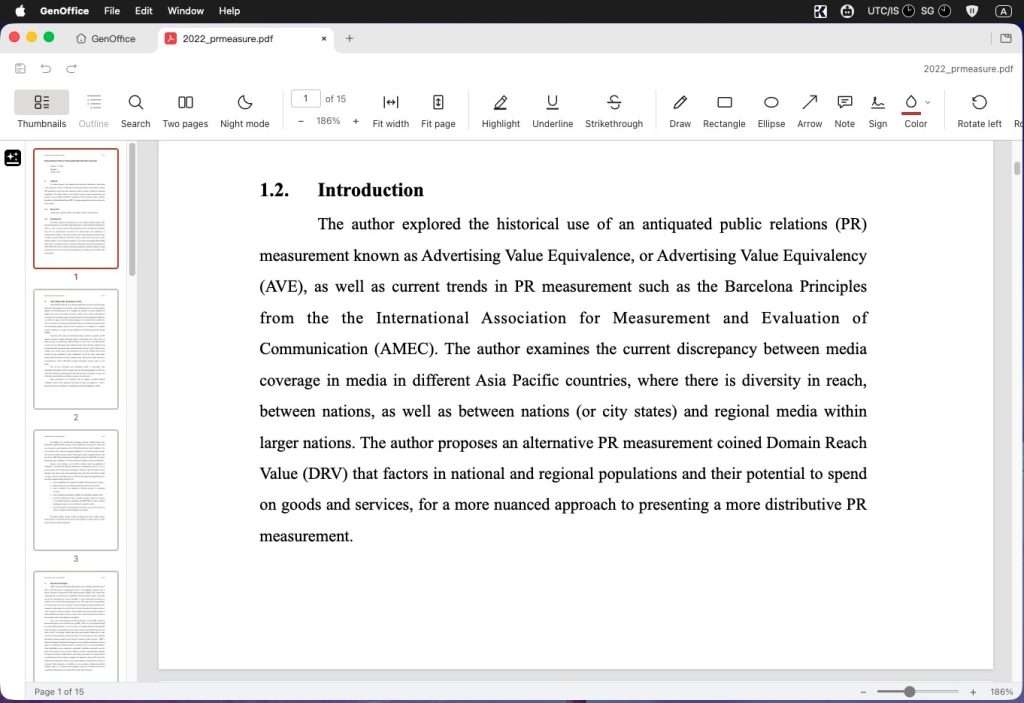This screenshot has height=703, width=1024.
Task: Select page 1 thumbnail
Action: tap(76, 208)
